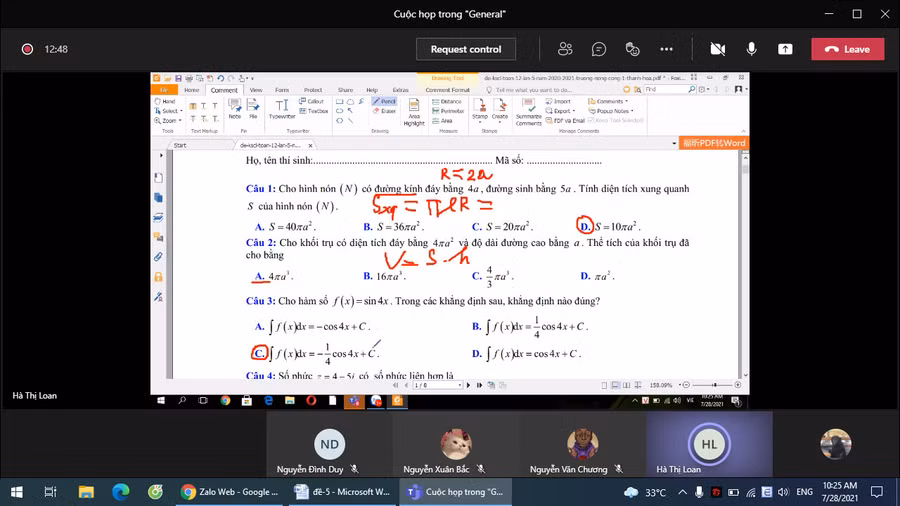900x506 pixels.
Task: Click the Request control button
Action: tap(466, 49)
